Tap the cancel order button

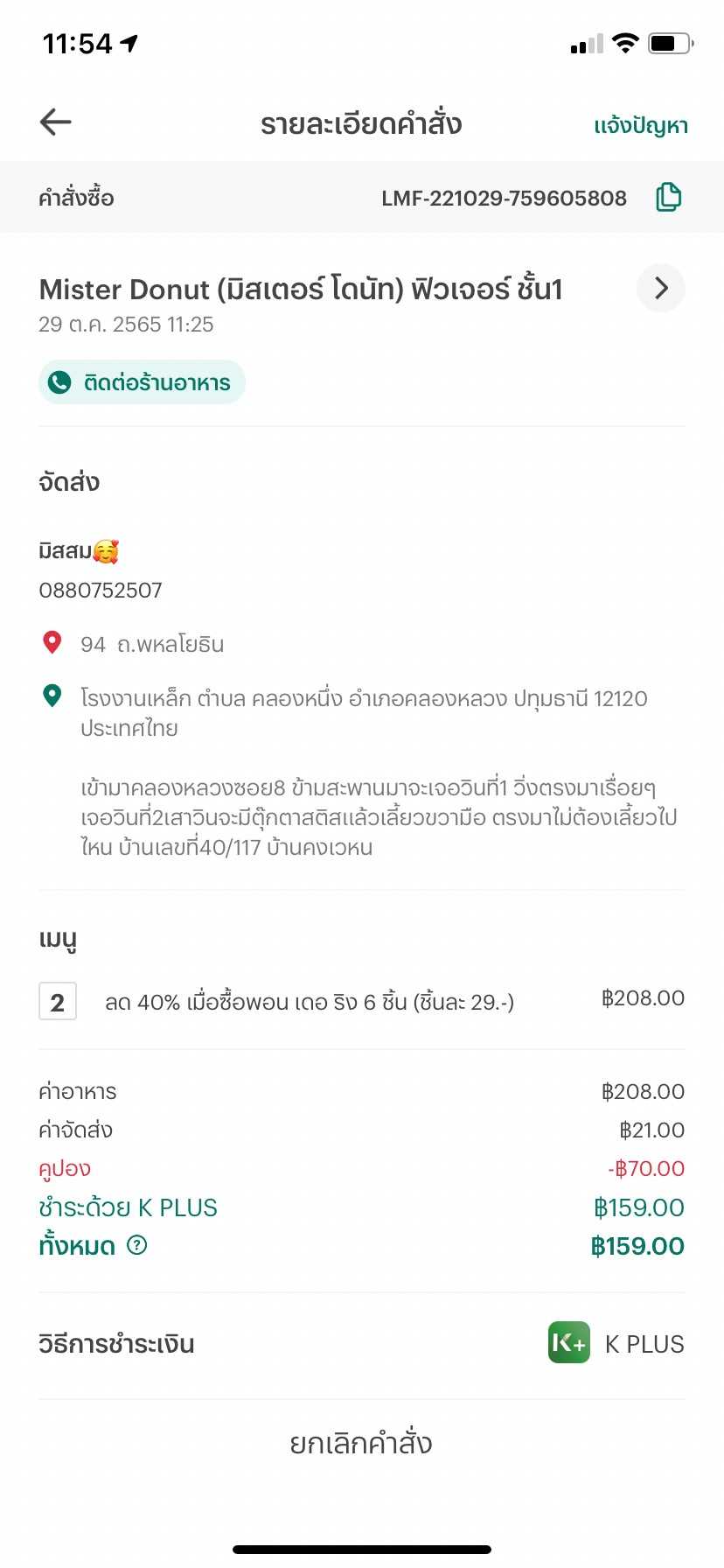(x=361, y=1443)
